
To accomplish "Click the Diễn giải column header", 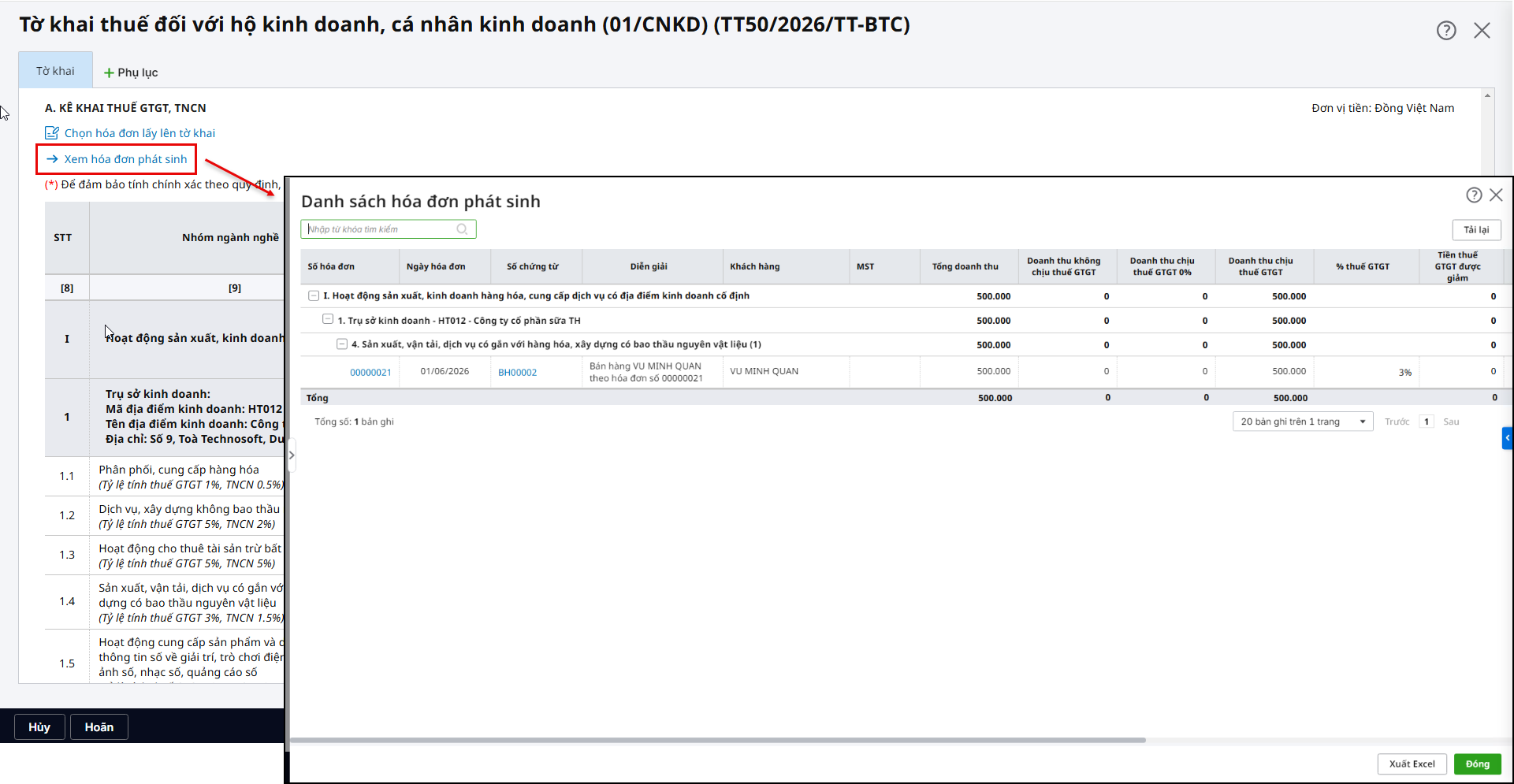I will (653, 267).
